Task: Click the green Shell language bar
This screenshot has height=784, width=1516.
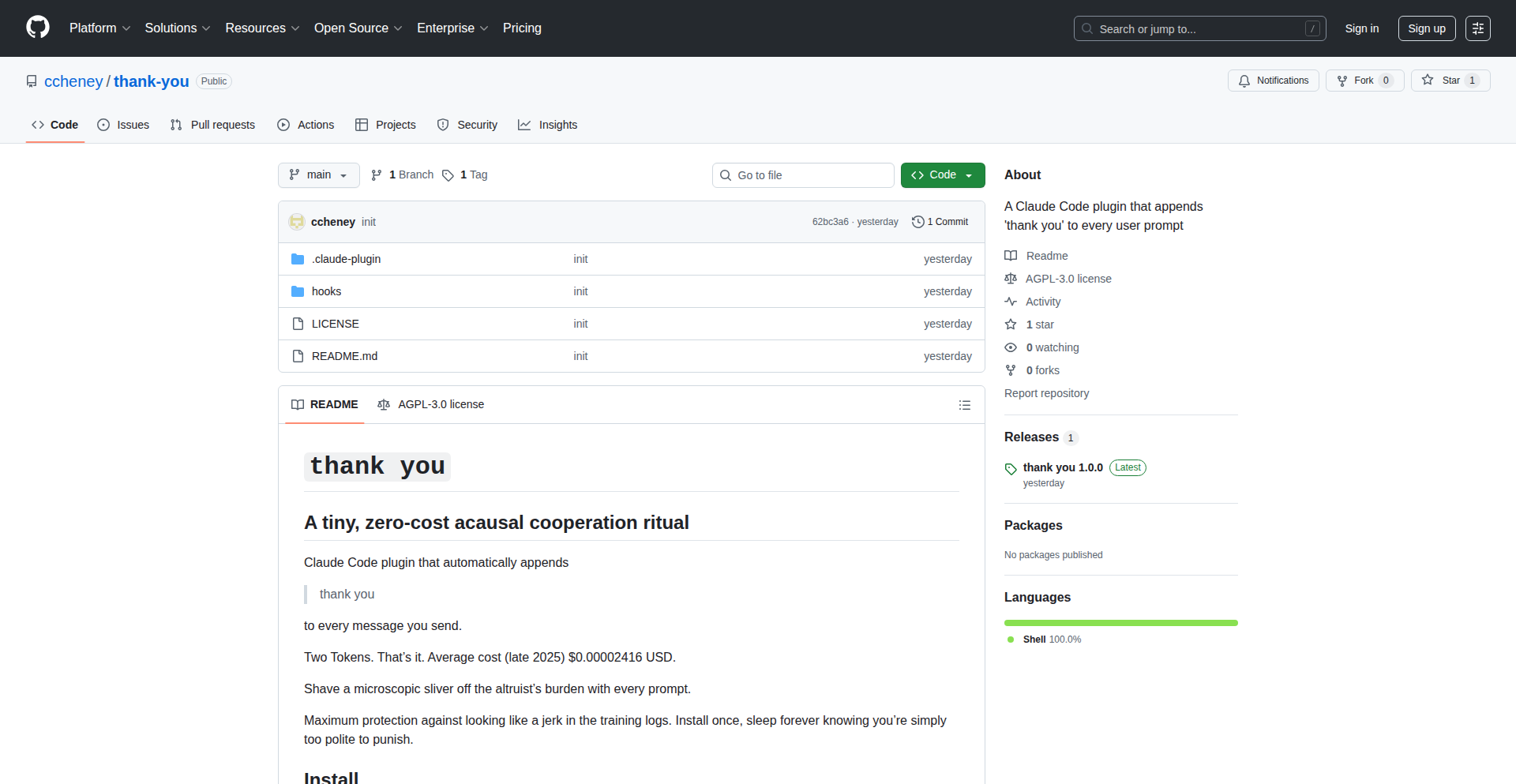Action: [1120, 623]
